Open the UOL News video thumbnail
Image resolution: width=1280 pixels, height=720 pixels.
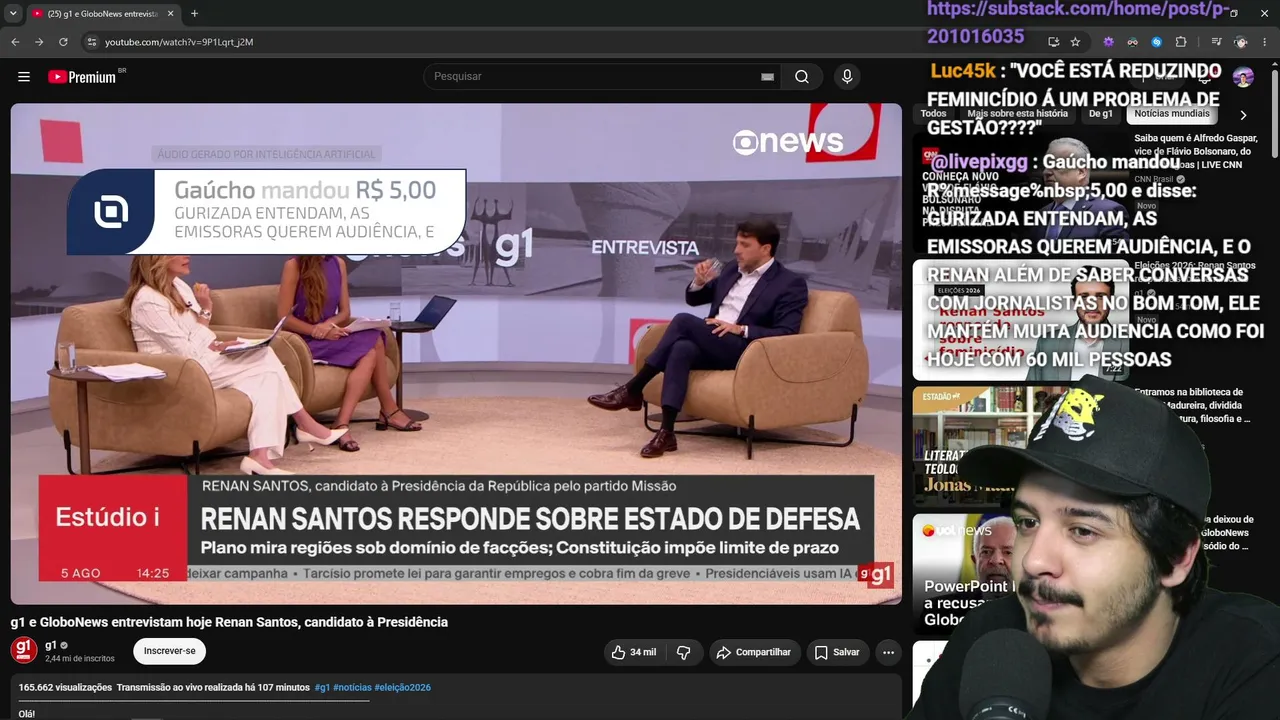tap(1020, 574)
